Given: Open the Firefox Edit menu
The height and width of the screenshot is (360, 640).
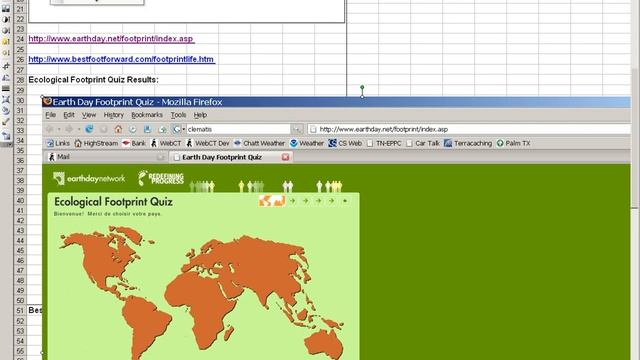Looking at the screenshot, I should [69, 115].
